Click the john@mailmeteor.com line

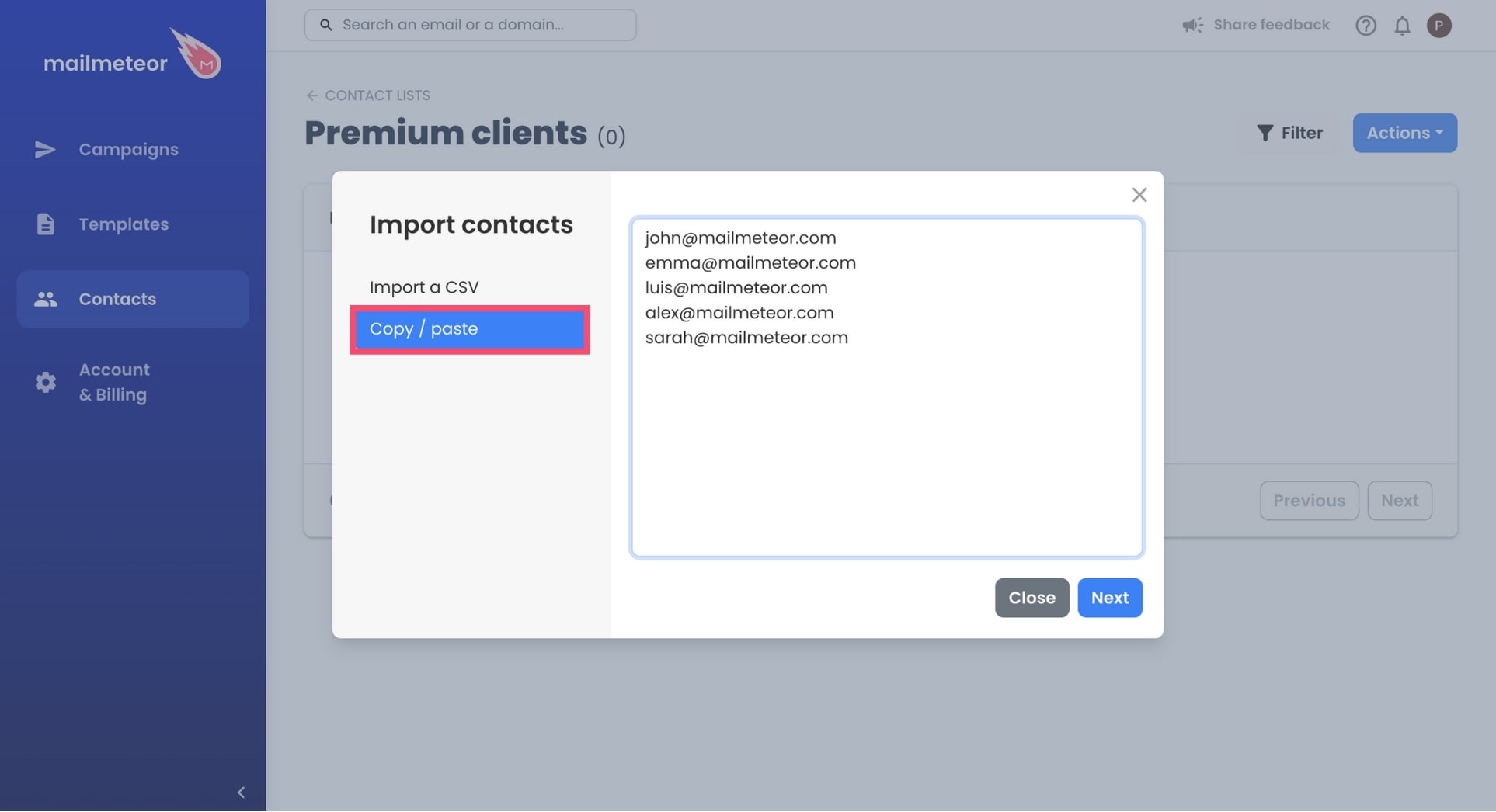[740, 238]
